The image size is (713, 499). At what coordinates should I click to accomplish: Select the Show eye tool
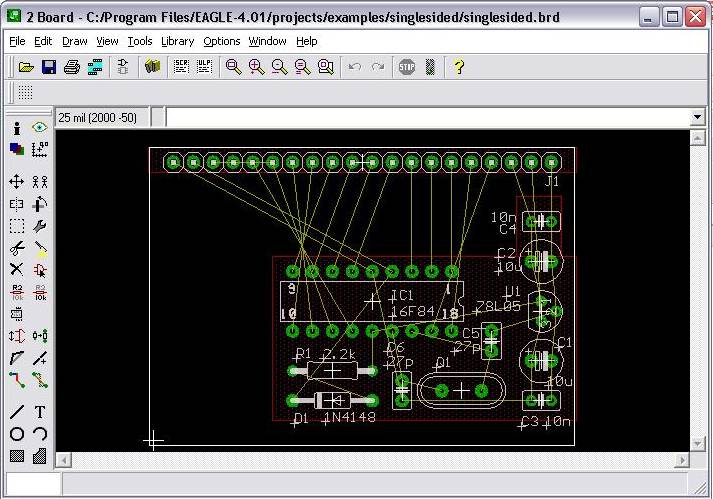pos(40,127)
